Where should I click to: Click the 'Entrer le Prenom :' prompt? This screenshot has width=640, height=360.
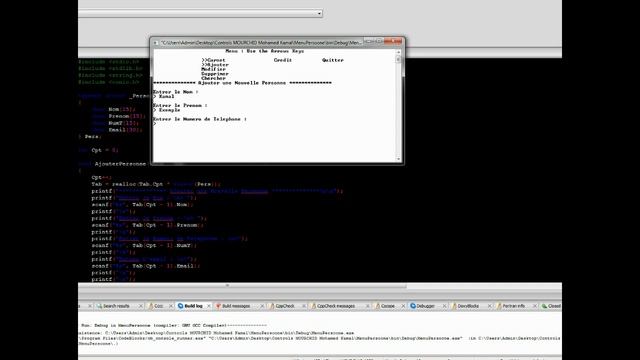tap(180, 105)
